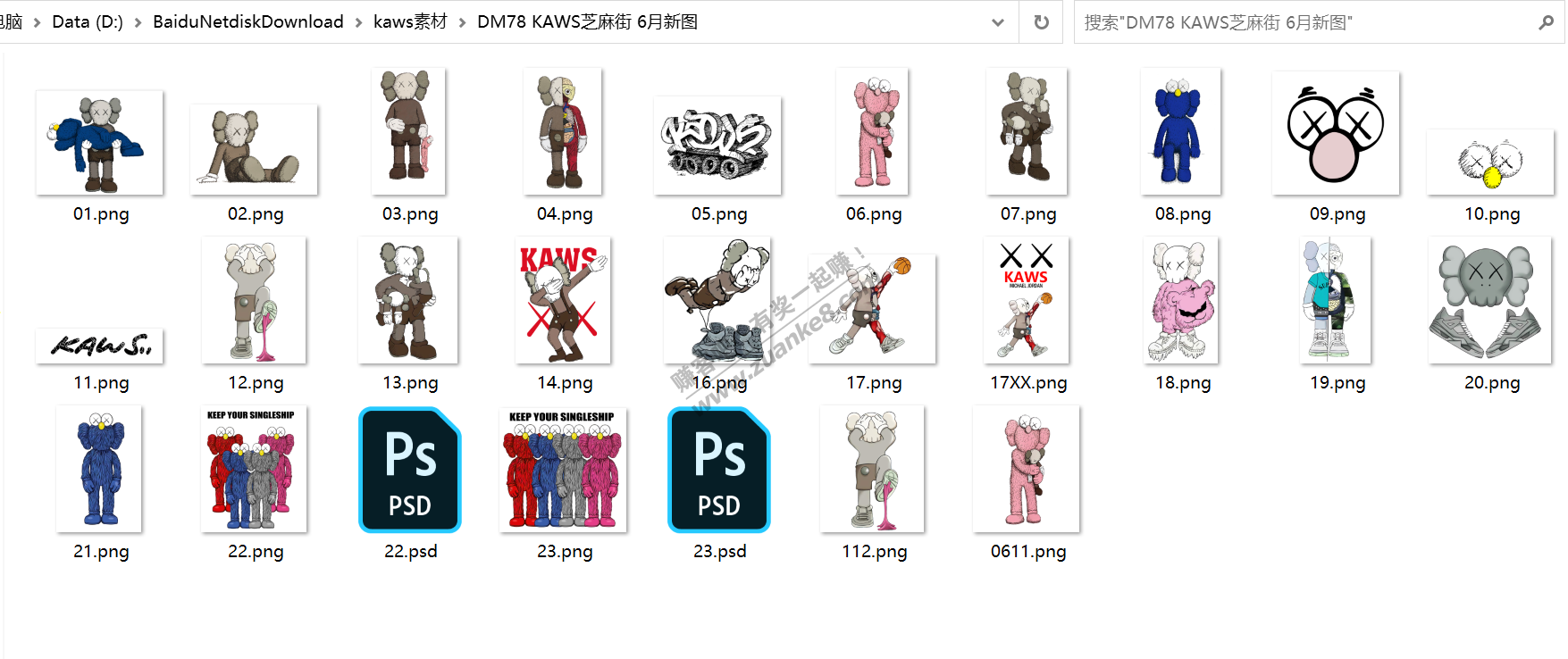Click DM78 KAWS芝麻街 6月新图 breadcrumb

[x=587, y=22]
